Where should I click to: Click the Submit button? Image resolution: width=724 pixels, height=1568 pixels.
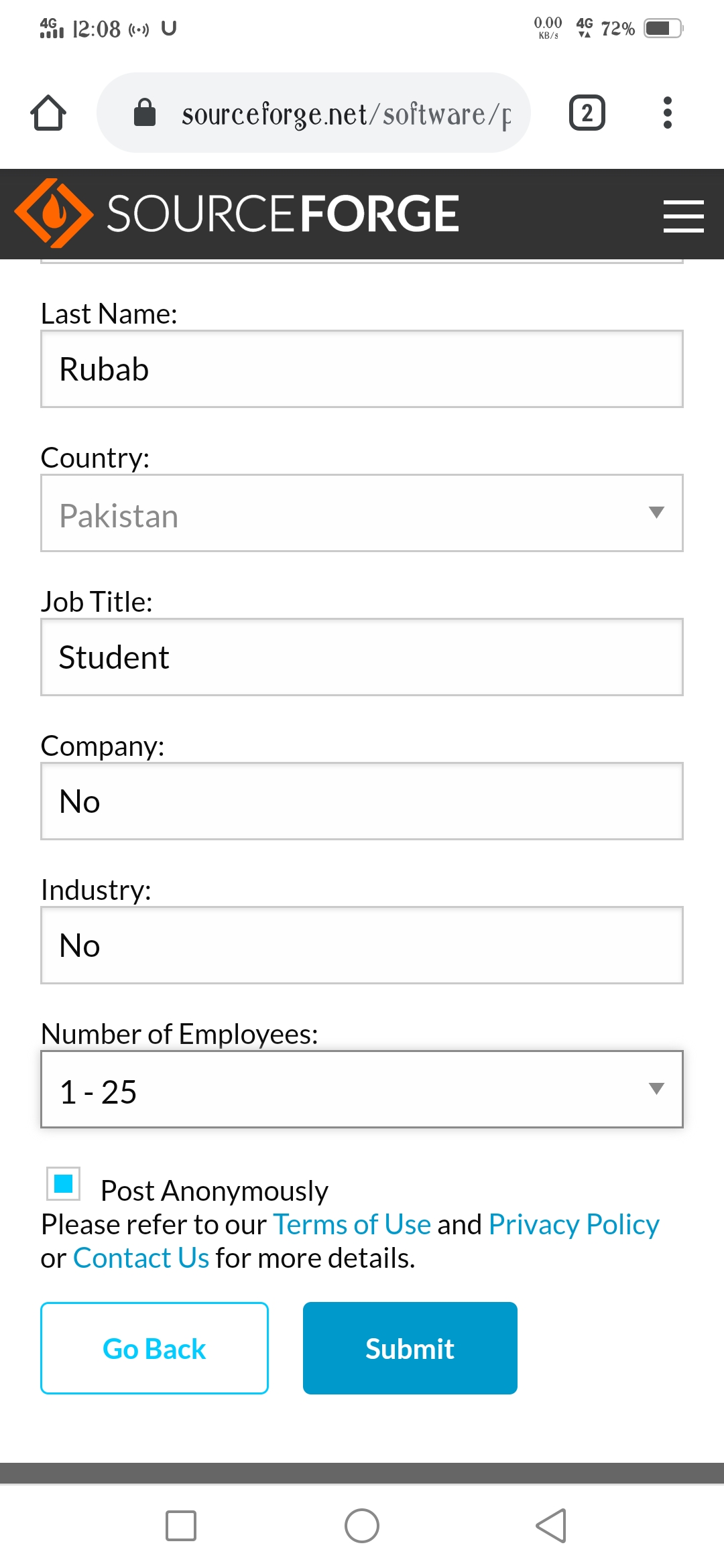point(410,1348)
